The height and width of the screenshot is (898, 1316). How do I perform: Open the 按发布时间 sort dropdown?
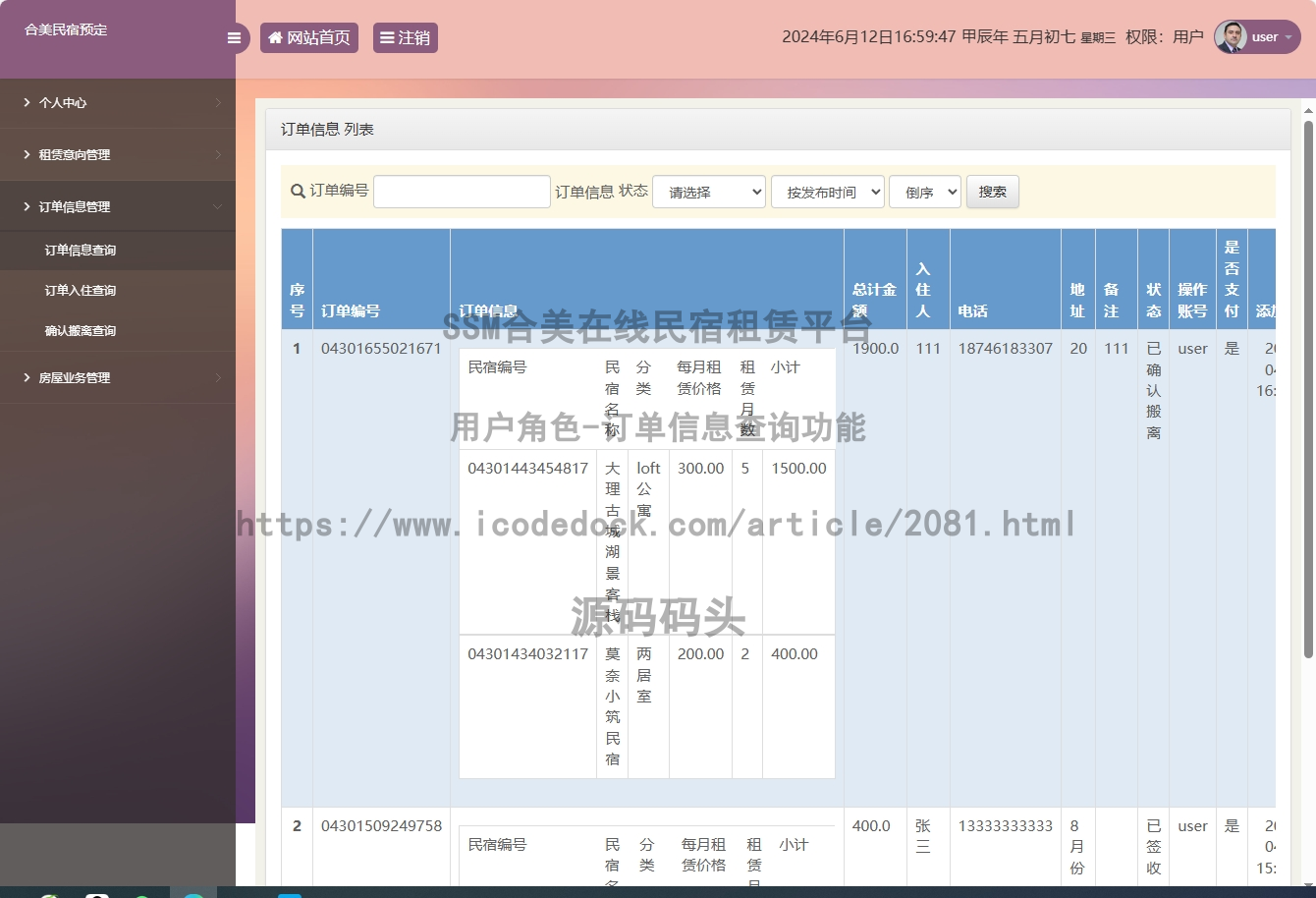click(828, 192)
